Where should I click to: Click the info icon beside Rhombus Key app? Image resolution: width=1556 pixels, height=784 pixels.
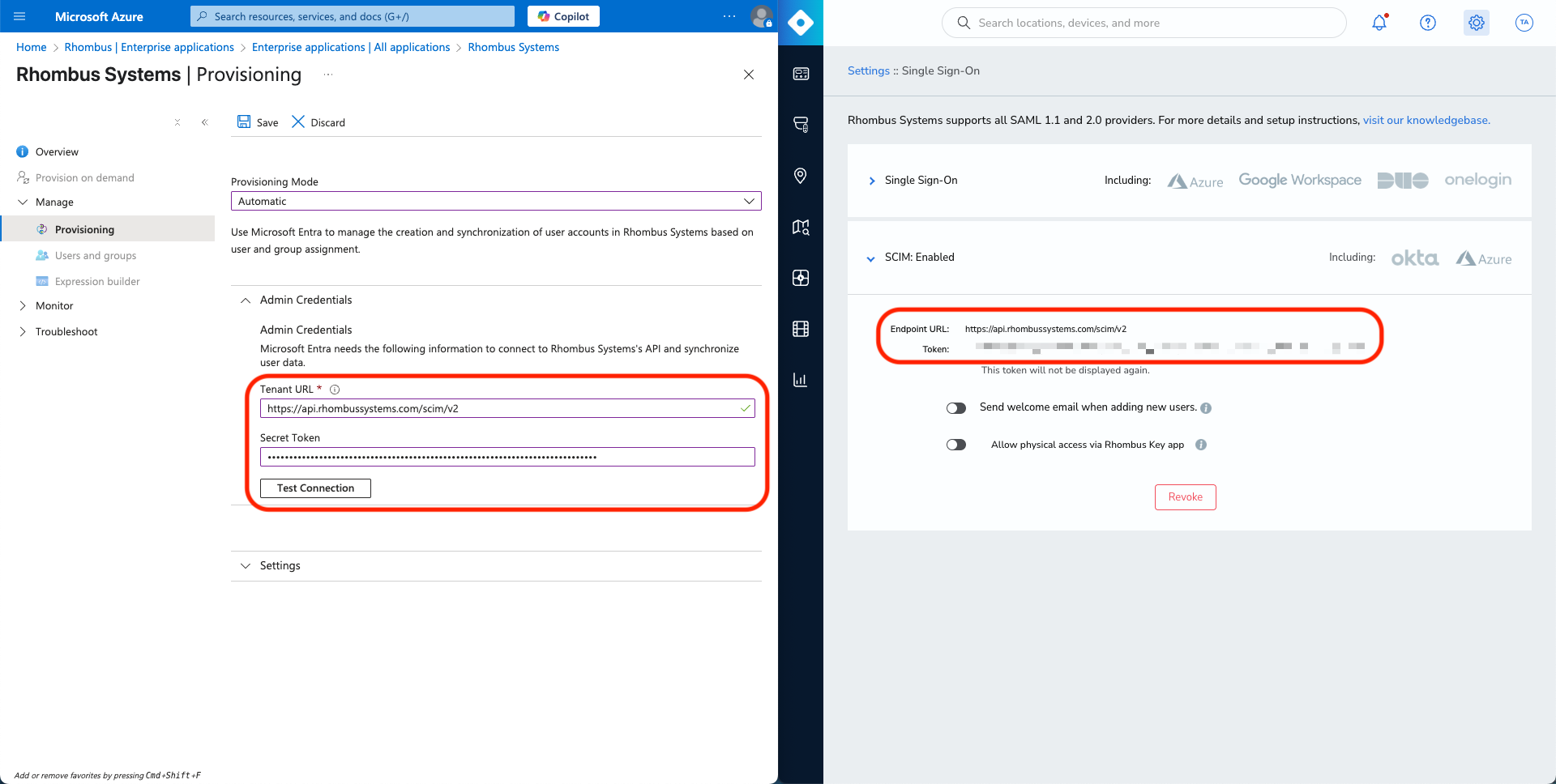pos(1201,445)
